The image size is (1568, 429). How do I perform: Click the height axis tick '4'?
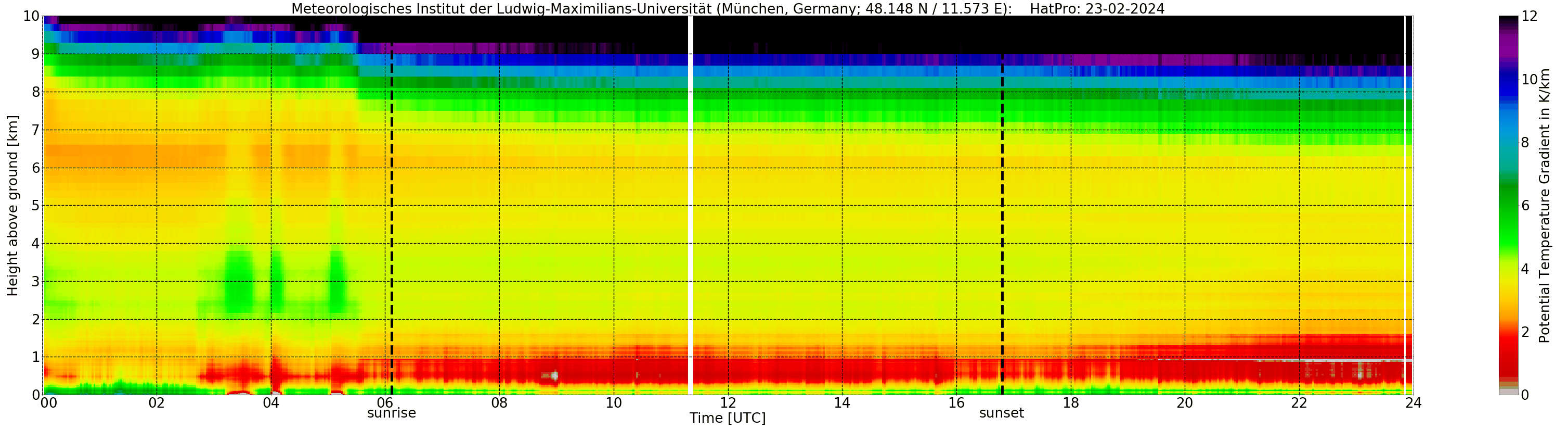[36, 243]
